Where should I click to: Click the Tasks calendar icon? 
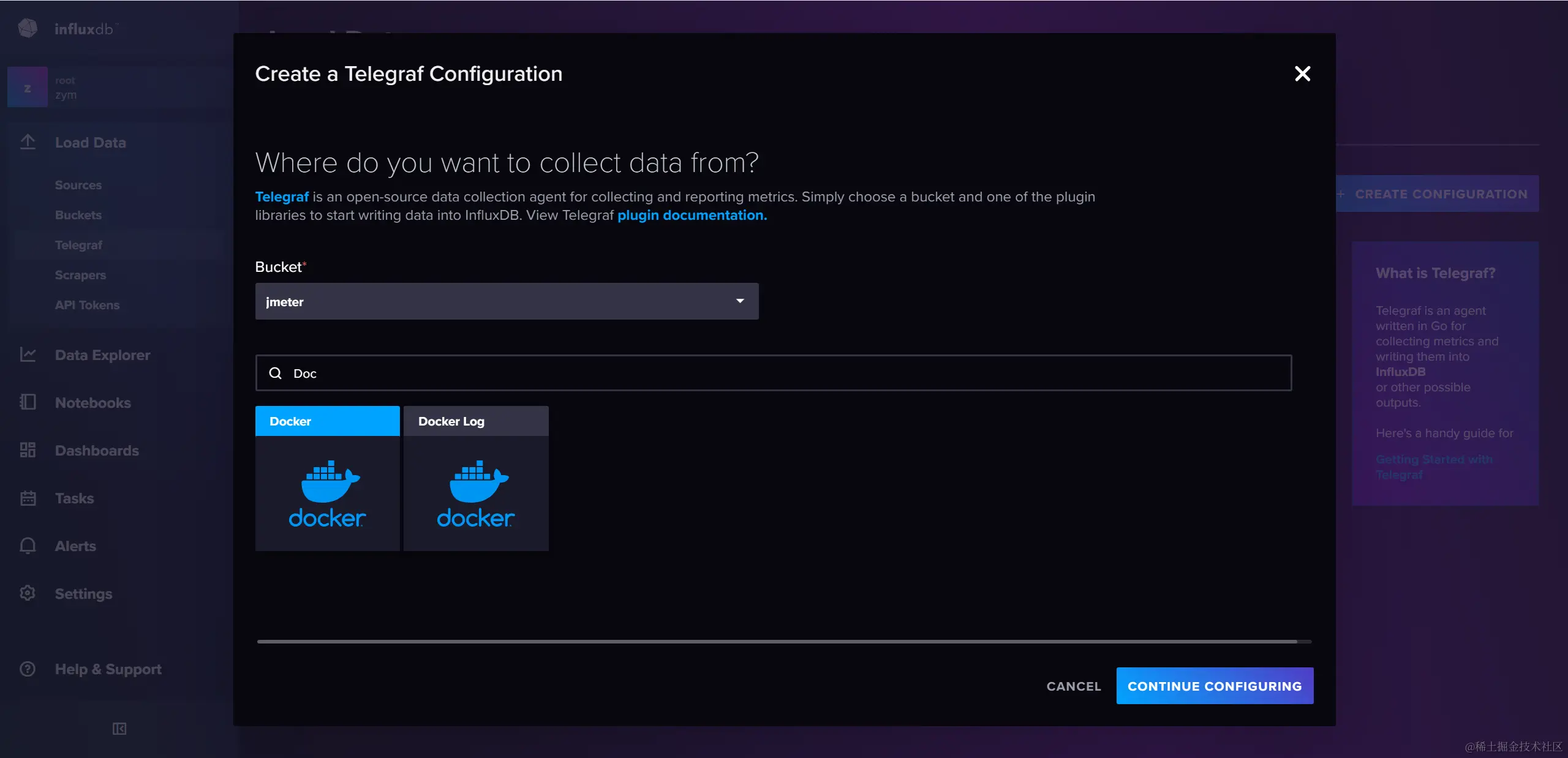(x=28, y=498)
